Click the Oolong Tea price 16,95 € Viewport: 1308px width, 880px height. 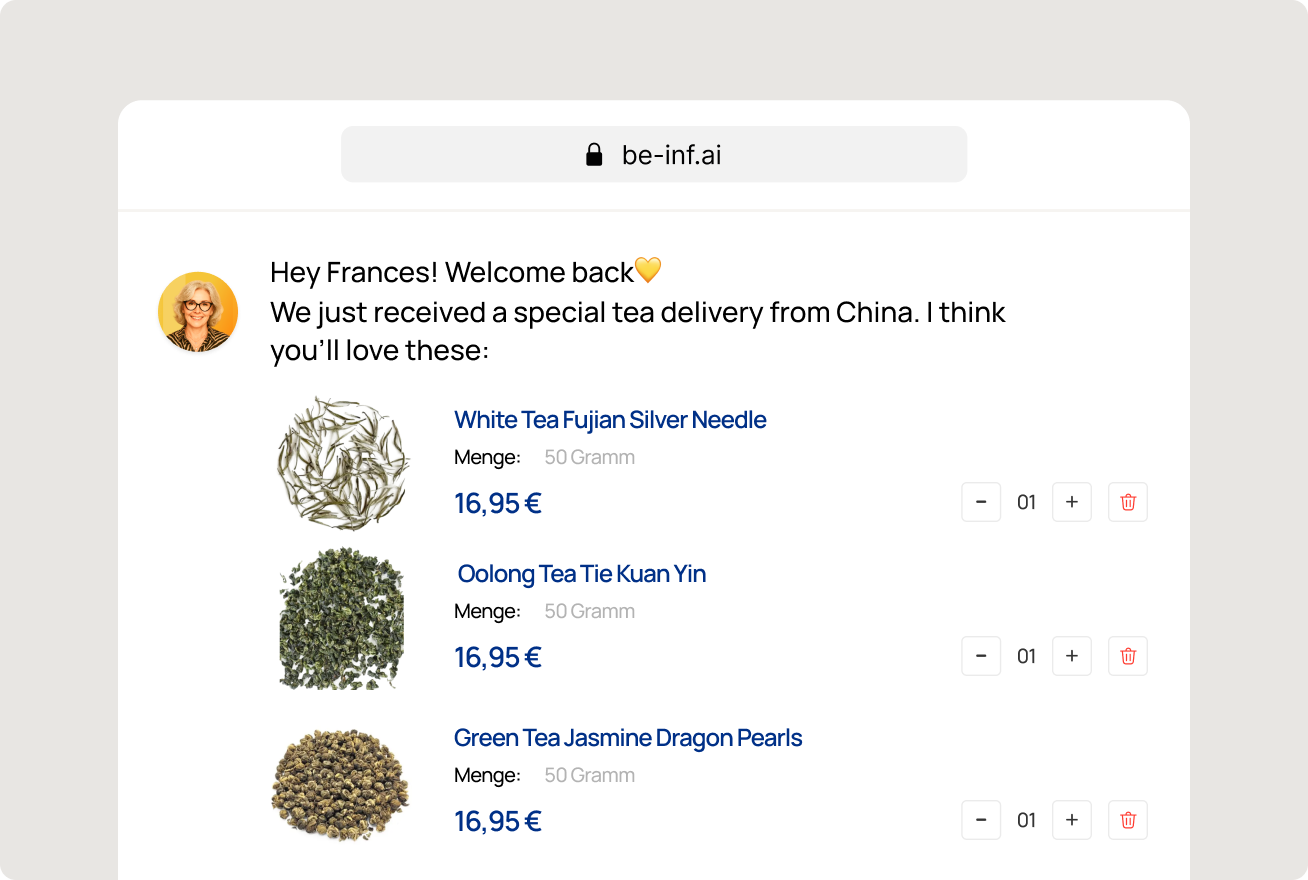pyautogui.click(x=498, y=657)
